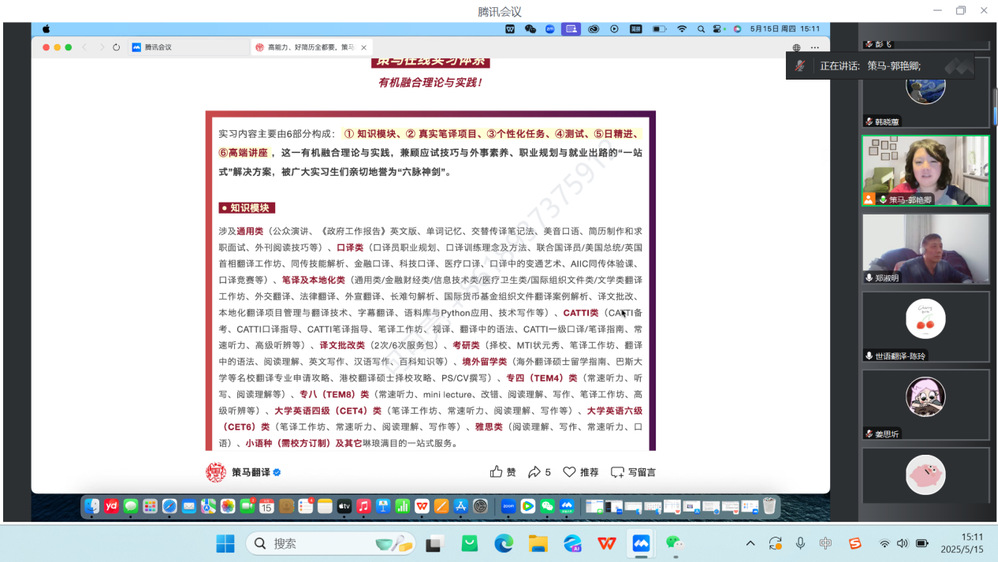Open WPS Office in the Windows taskbar
This screenshot has height=562, width=998.
(607, 544)
